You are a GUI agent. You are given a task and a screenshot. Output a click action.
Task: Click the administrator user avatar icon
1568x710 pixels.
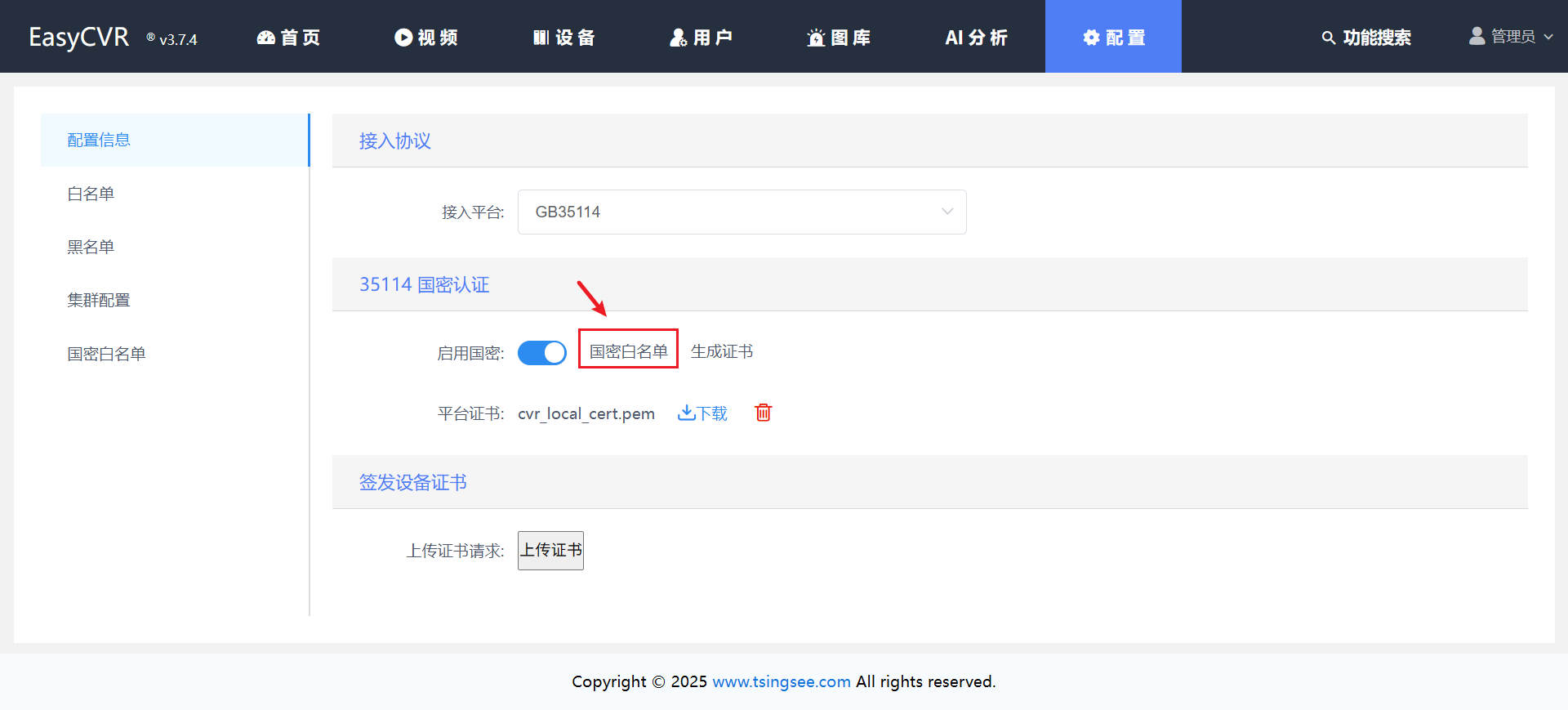(1477, 36)
